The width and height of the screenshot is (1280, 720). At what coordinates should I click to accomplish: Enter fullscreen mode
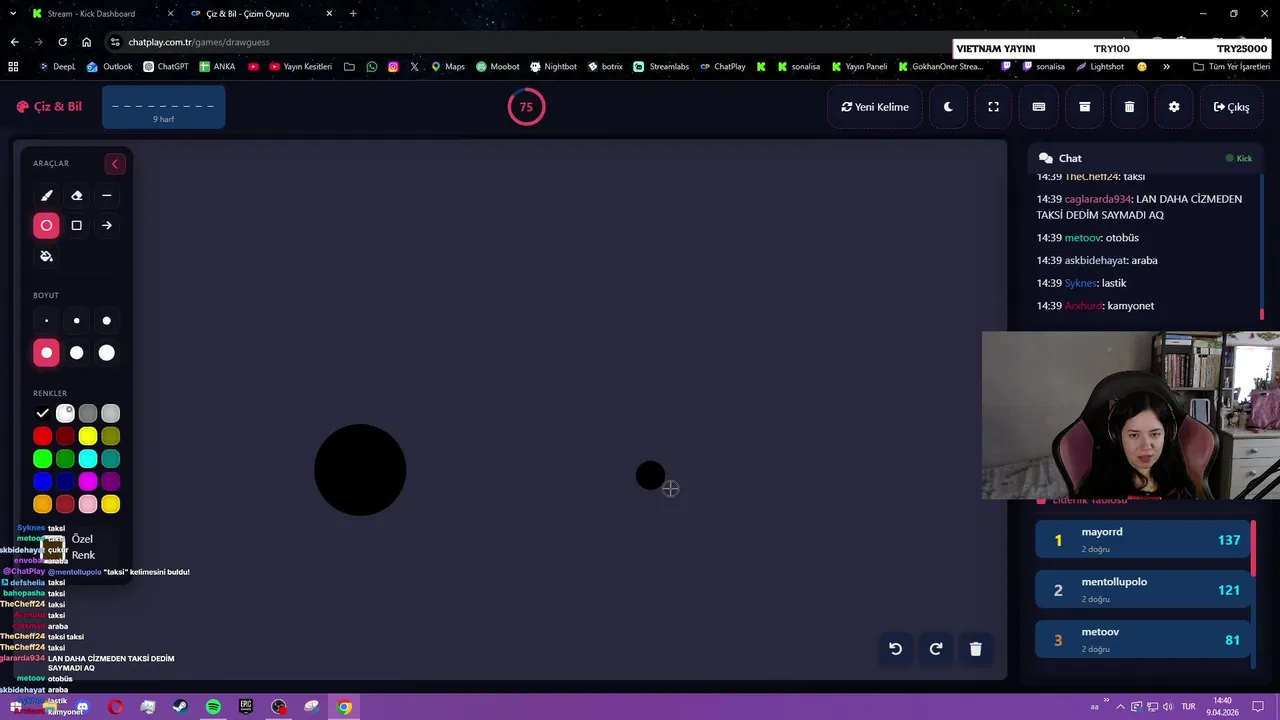tap(993, 107)
